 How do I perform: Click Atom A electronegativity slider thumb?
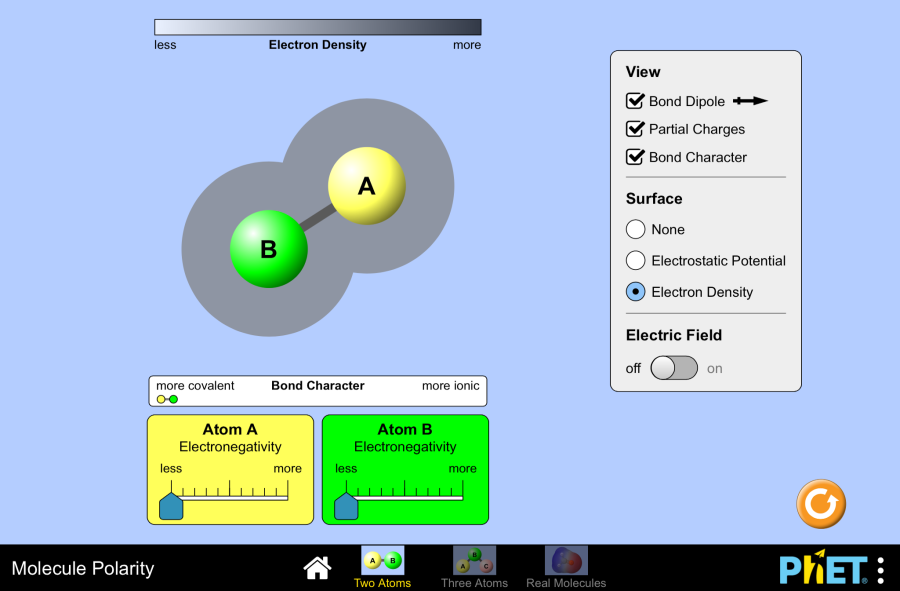[x=172, y=506]
